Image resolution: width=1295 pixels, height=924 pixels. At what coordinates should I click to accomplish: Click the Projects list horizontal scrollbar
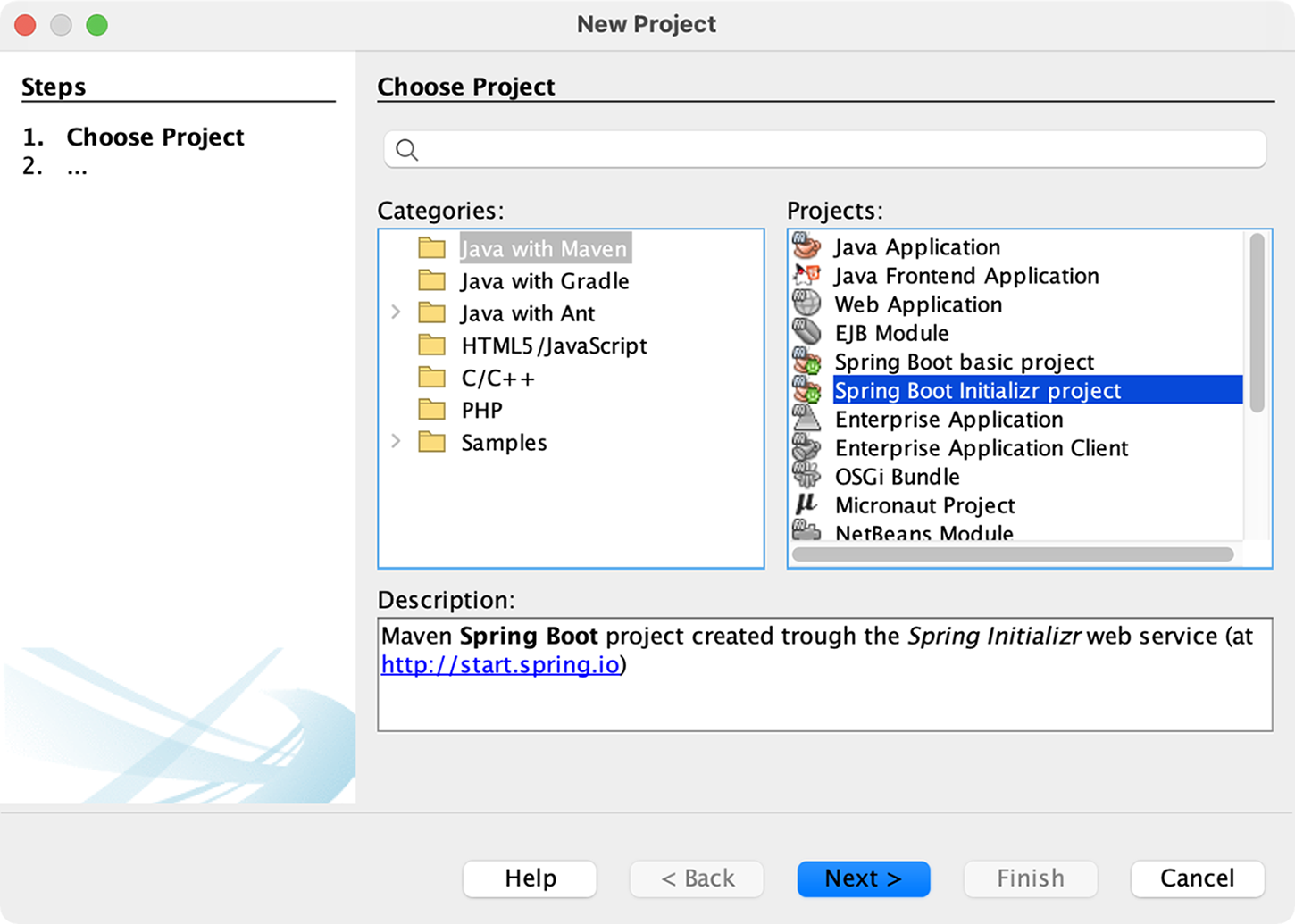(1013, 554)
